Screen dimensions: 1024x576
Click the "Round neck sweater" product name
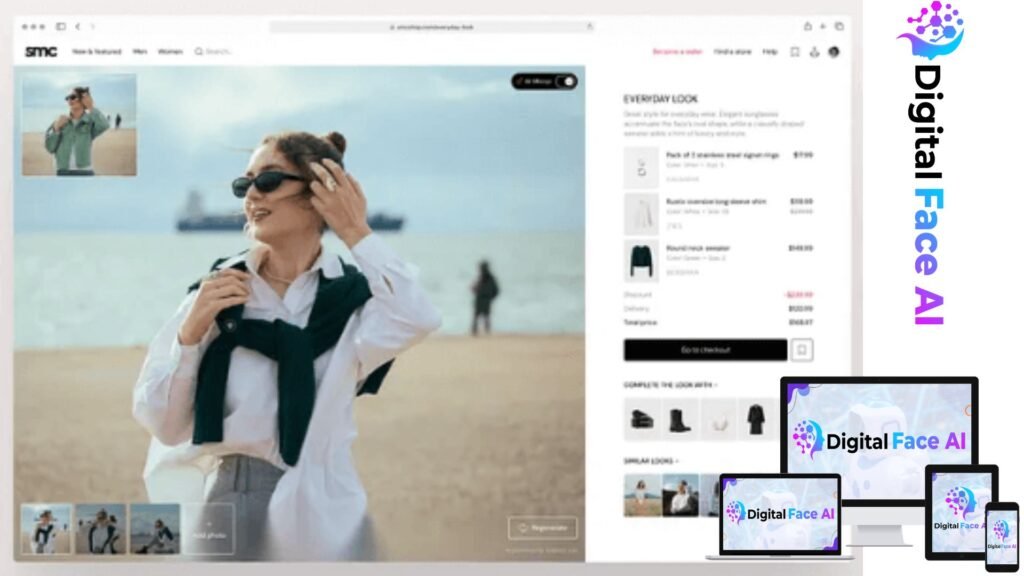(697, 248)
